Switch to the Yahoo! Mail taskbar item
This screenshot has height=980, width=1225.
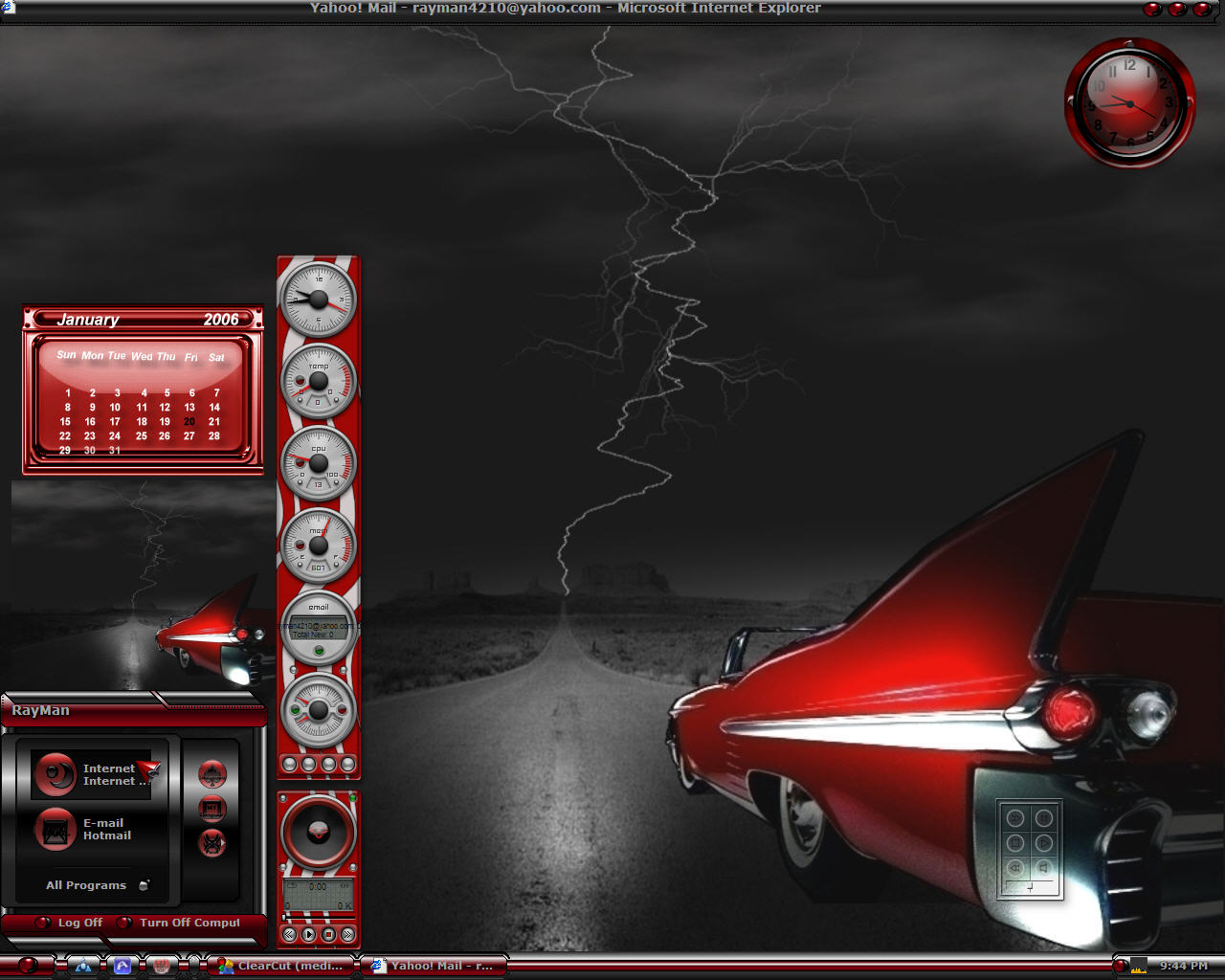(434, 966)
